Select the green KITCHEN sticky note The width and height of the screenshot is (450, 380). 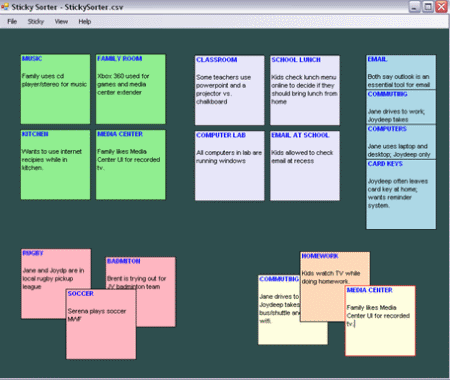(x=55, y=165)
